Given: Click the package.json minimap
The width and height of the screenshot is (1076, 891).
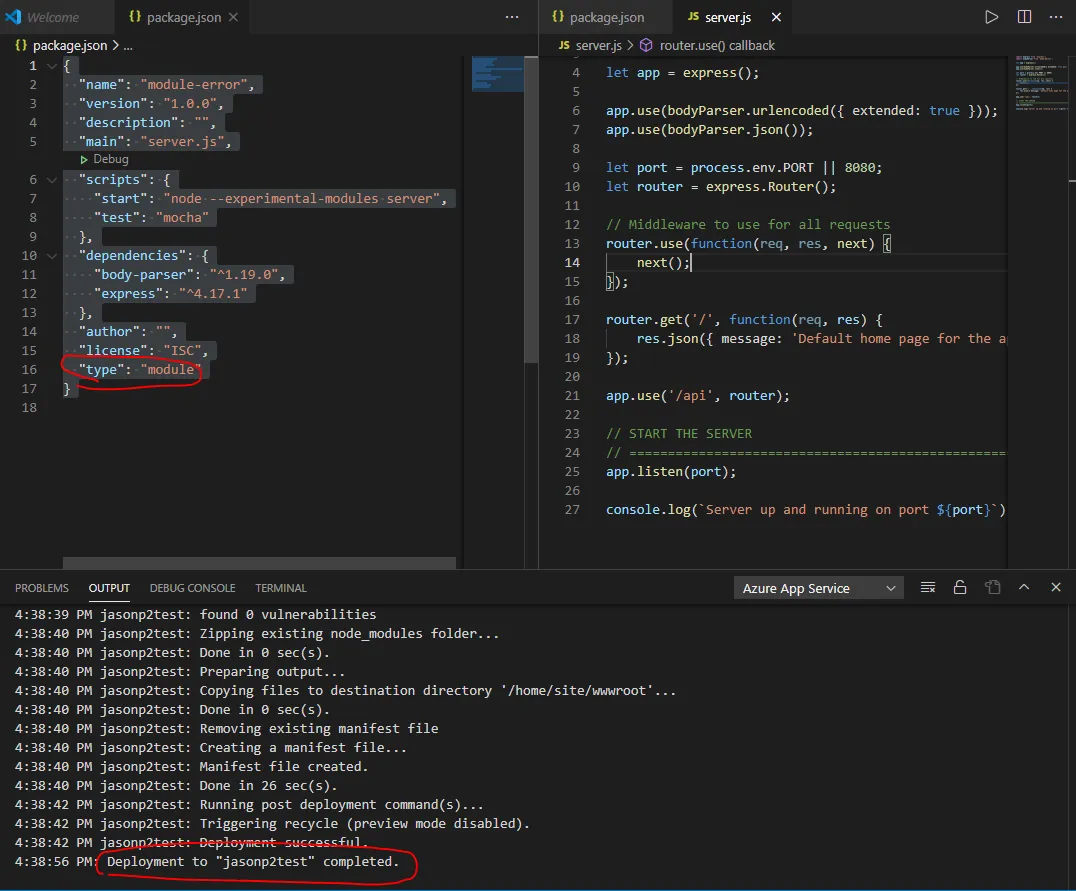Looking at the screenshot, I should click(x=498, y=74).
